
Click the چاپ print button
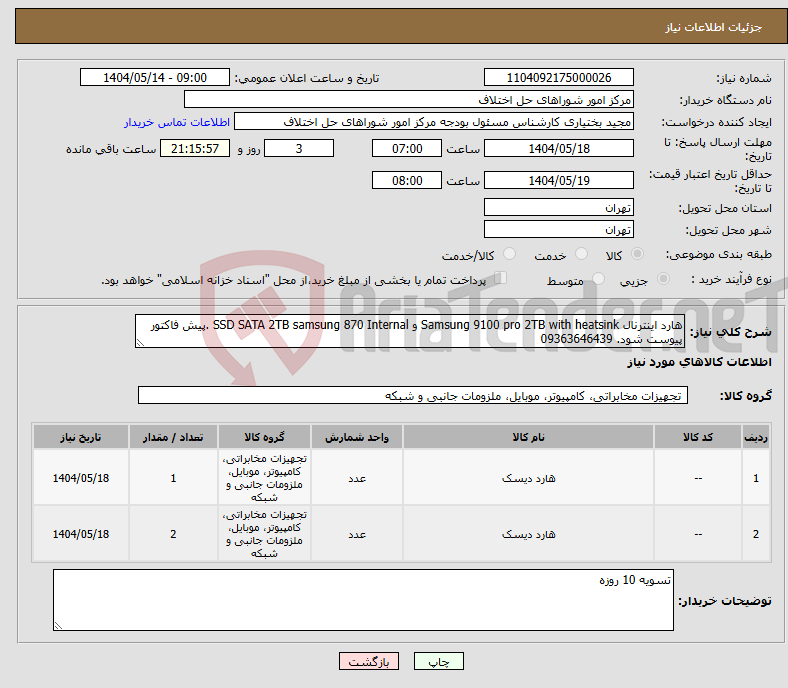[x=439, y=661]
